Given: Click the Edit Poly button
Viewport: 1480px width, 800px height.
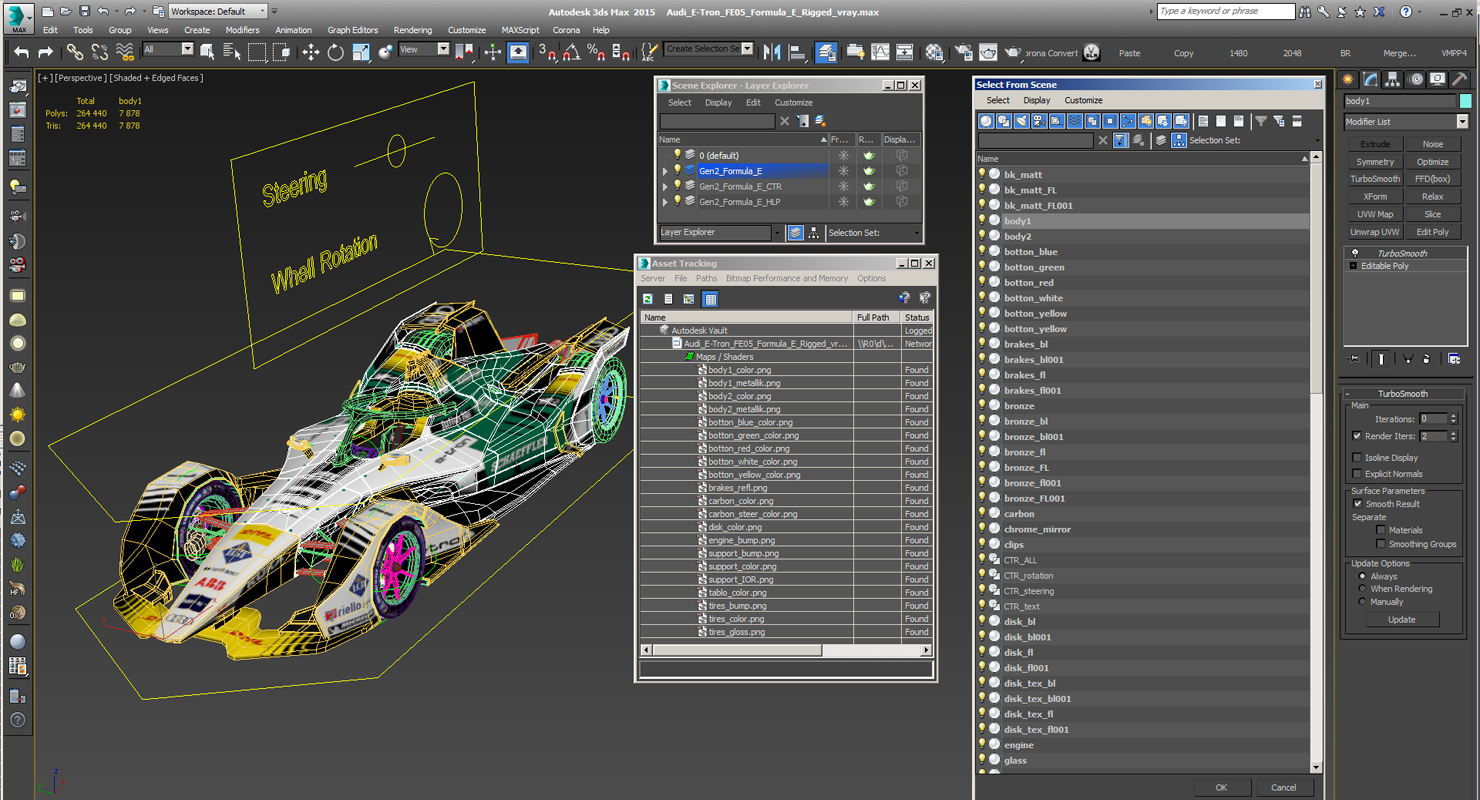Looking at the screenshot, I should tap(1432, 232).
